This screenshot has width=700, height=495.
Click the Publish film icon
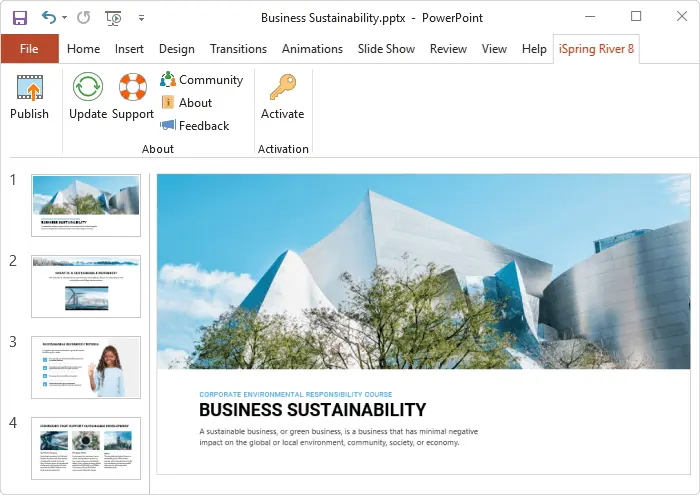(x=30, y=87)
